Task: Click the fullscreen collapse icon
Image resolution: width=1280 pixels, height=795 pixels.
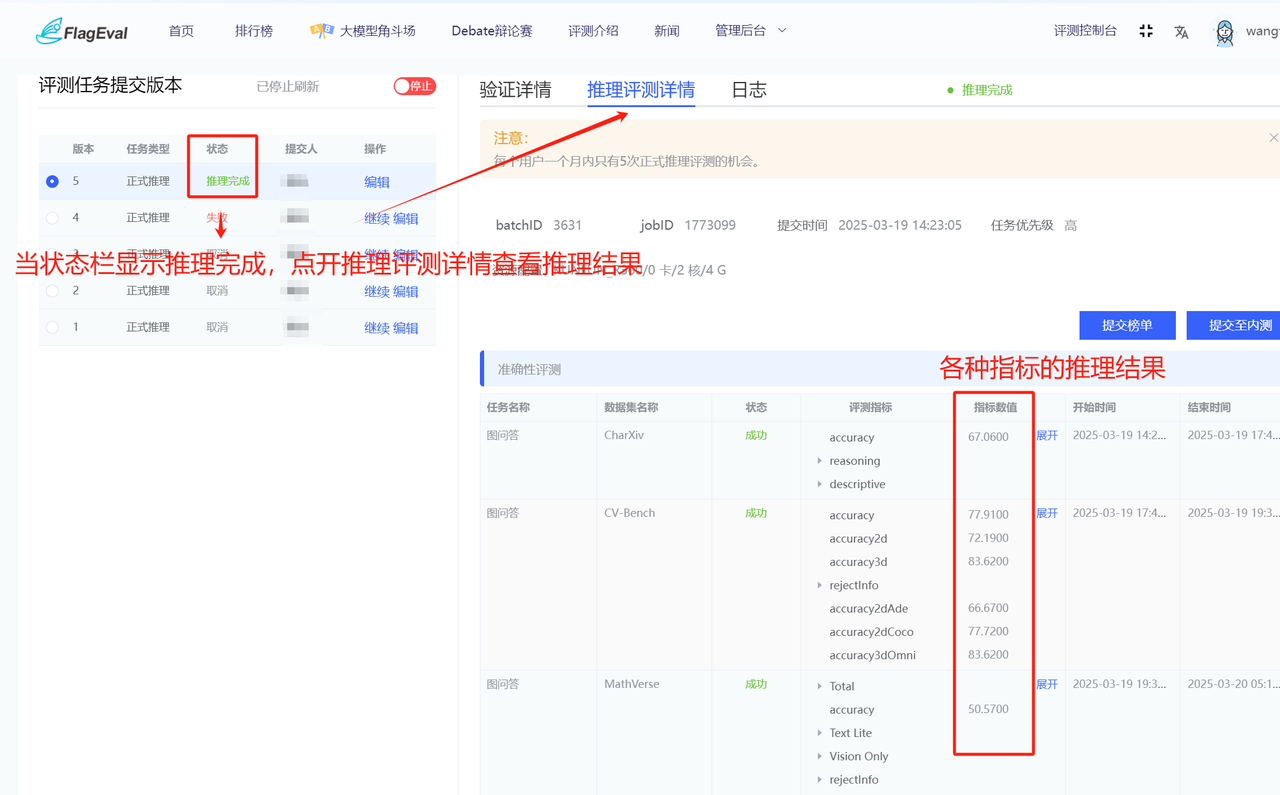Action: point(1146,31)
